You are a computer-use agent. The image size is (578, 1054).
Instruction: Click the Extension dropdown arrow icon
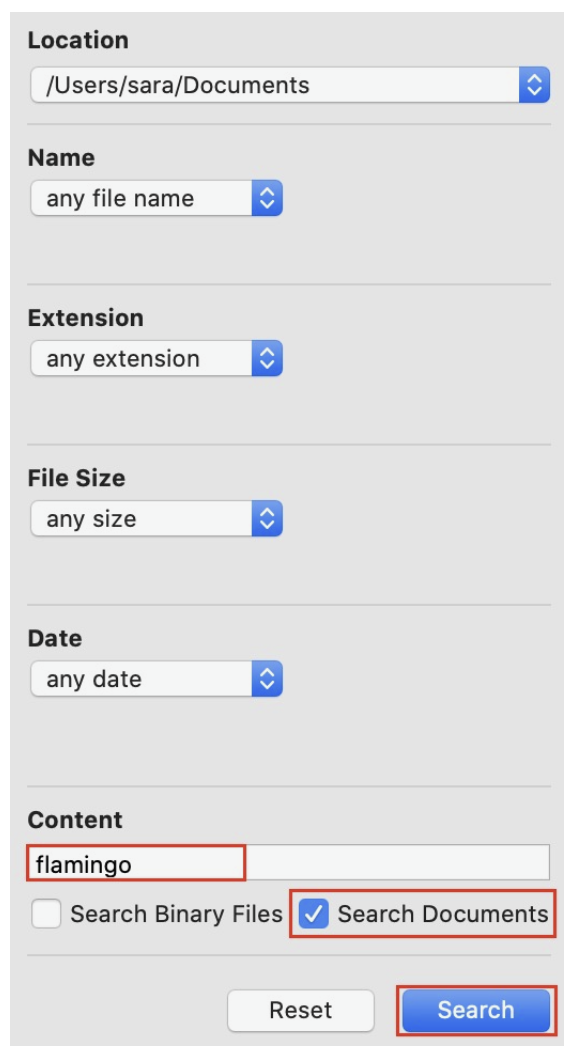click(267, 358)
